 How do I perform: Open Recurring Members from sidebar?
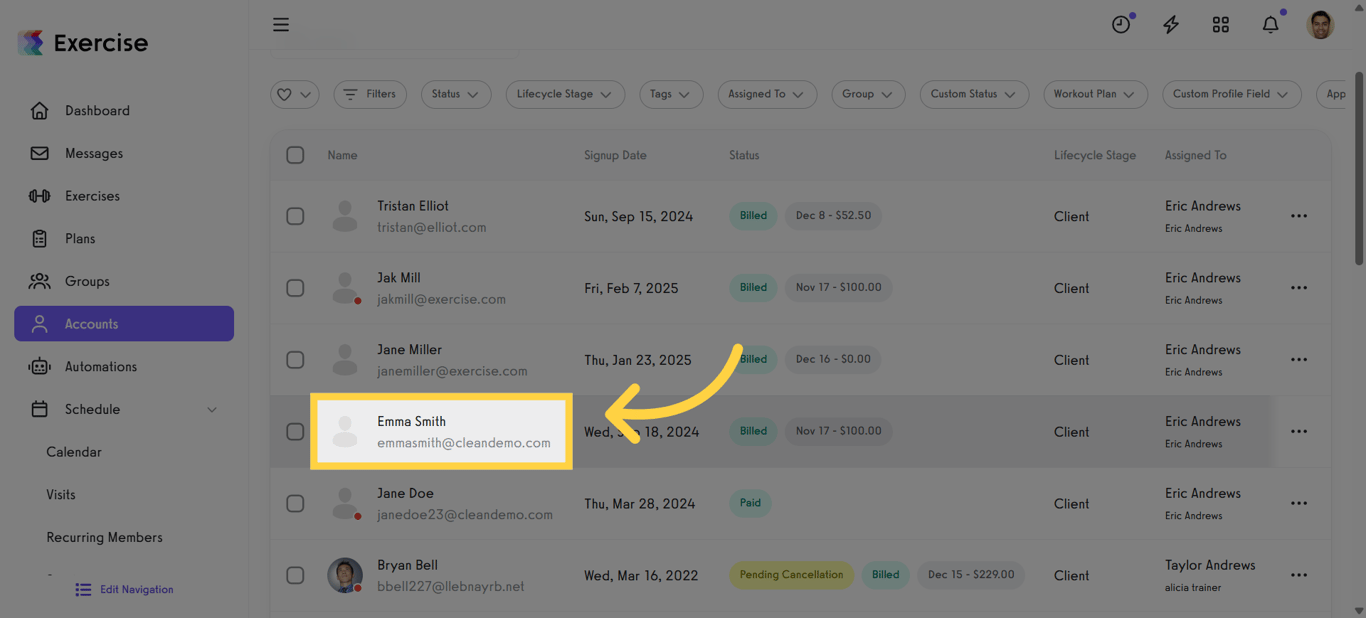(104, 537)
